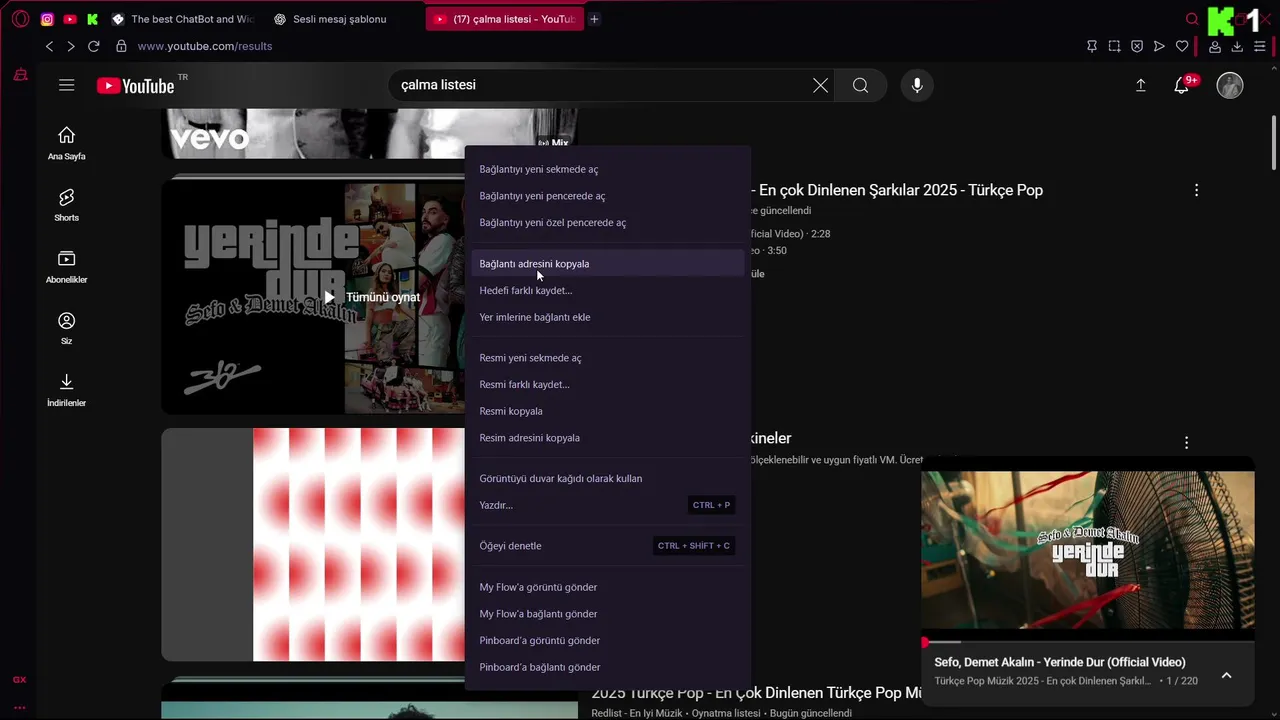The image size is (1280, 720).
Task: Choose 'Bağlantıyı yeni özel pencerede aç'
Action: coord(608,223)
